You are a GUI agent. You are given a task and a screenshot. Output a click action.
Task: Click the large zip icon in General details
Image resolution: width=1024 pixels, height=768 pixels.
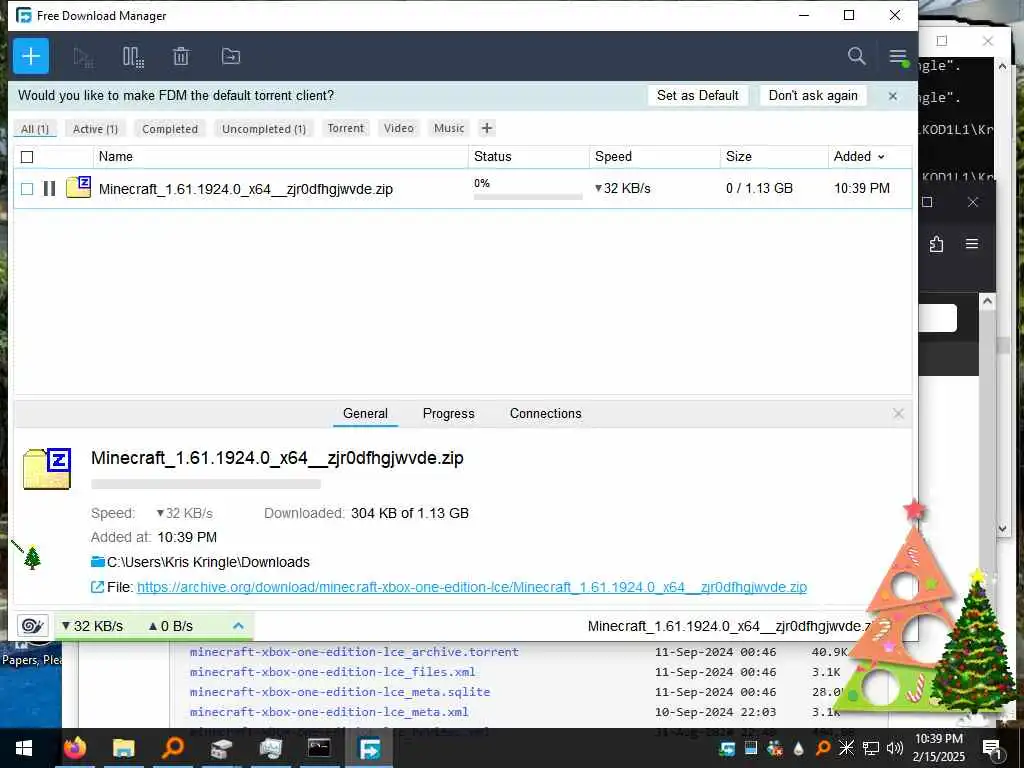[x=47, y=469]
